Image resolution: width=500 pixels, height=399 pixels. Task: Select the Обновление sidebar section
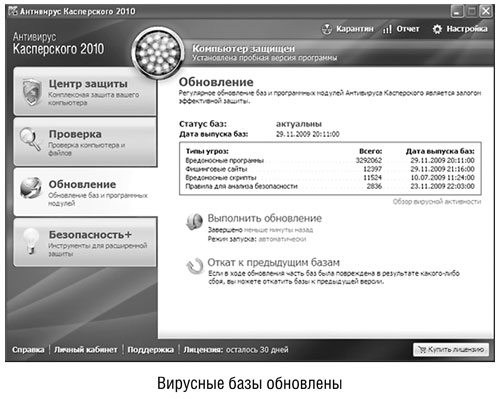point(85,192)
